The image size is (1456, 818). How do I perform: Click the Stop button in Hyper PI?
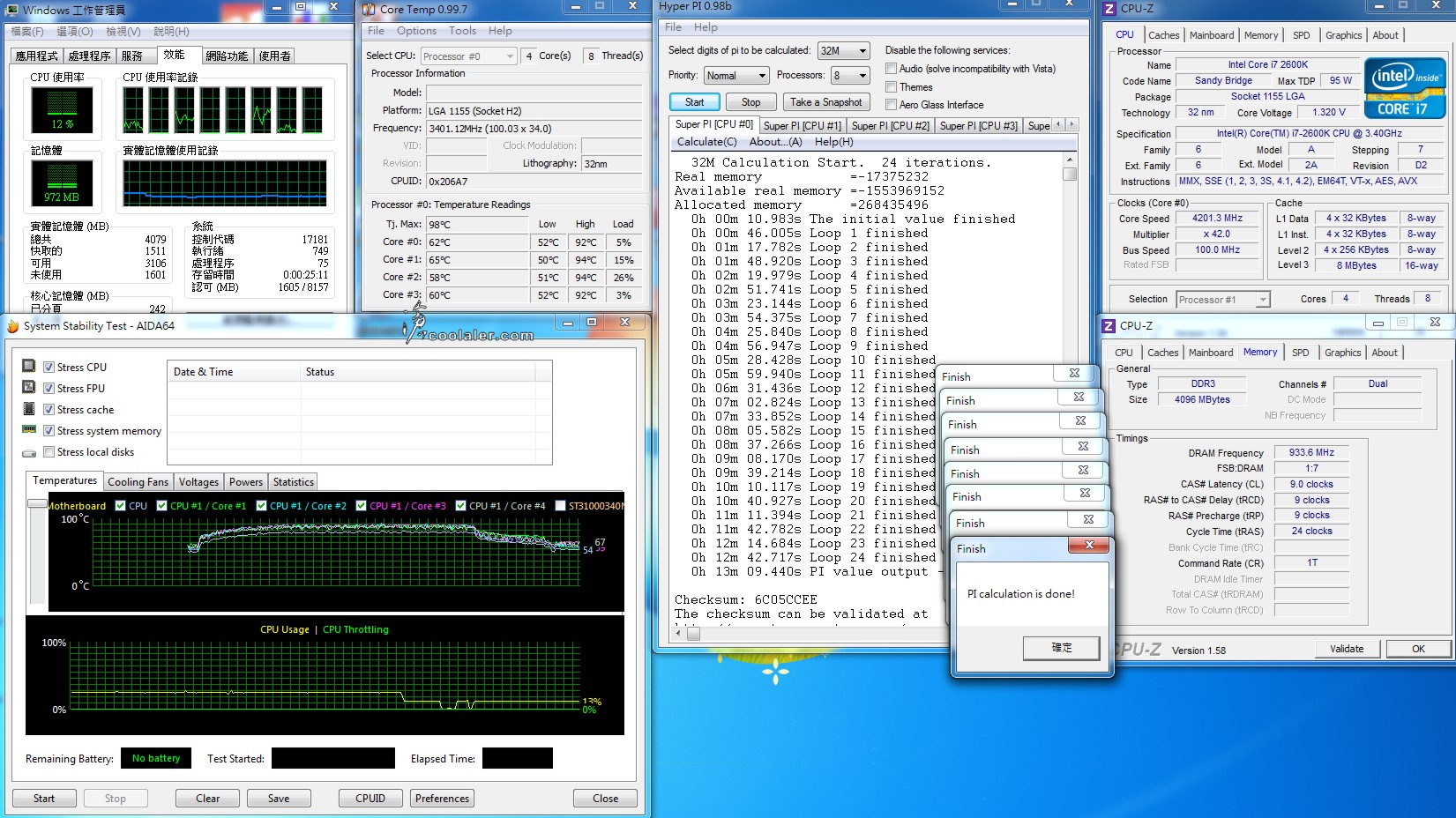(x=750, y=102)
